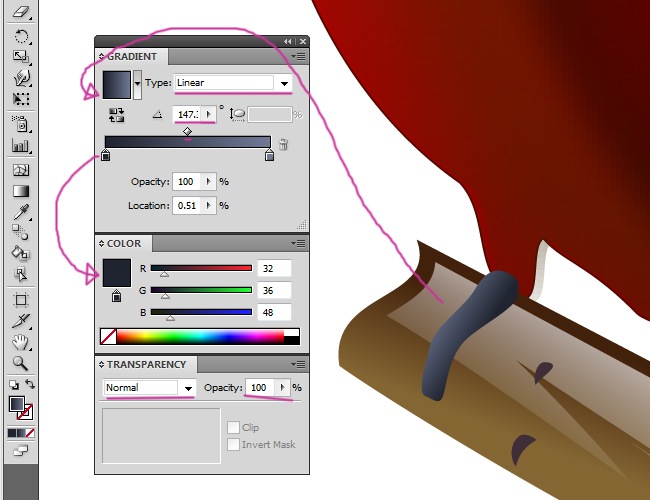The width and height of the screenshot is (650, 500).
Task: Toggle the Invert Mask checkbox
Action: click(x=233, y=444)
